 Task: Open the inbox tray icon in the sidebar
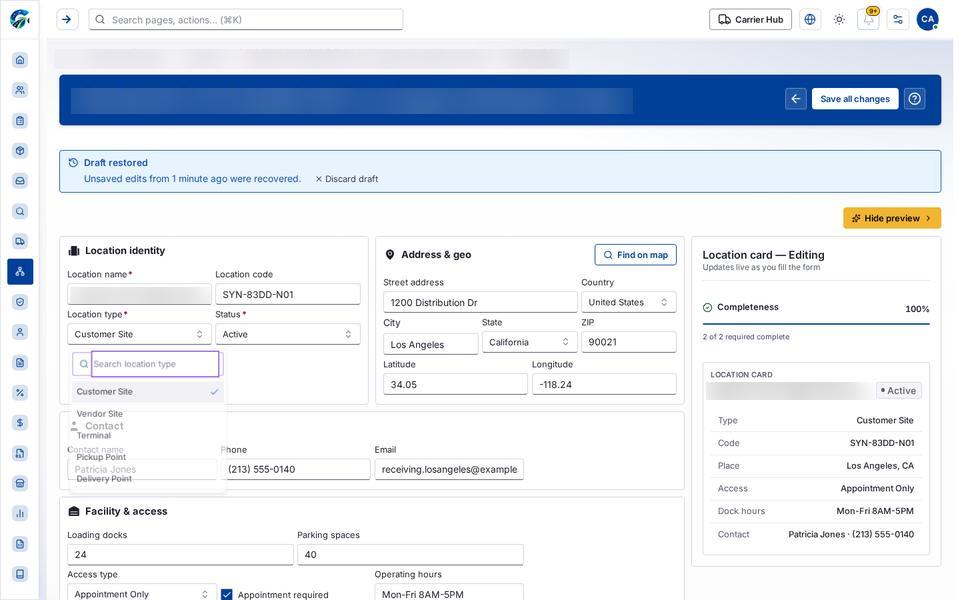point(20,181)
